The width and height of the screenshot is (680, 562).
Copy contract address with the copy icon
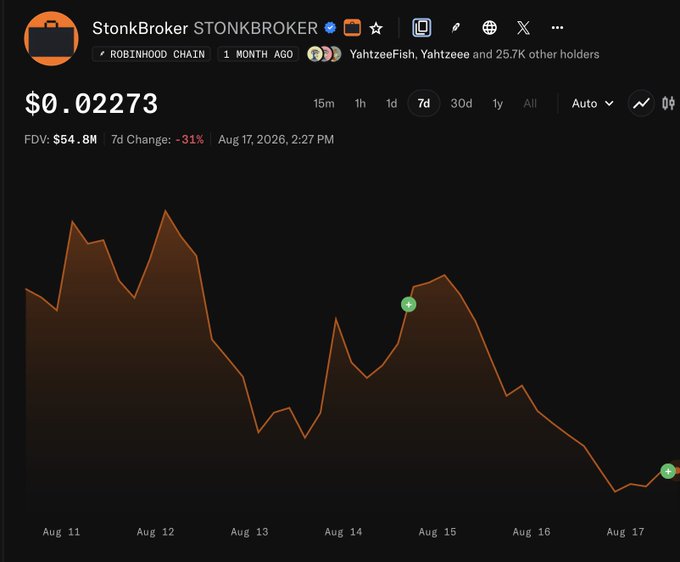[422, 28]
